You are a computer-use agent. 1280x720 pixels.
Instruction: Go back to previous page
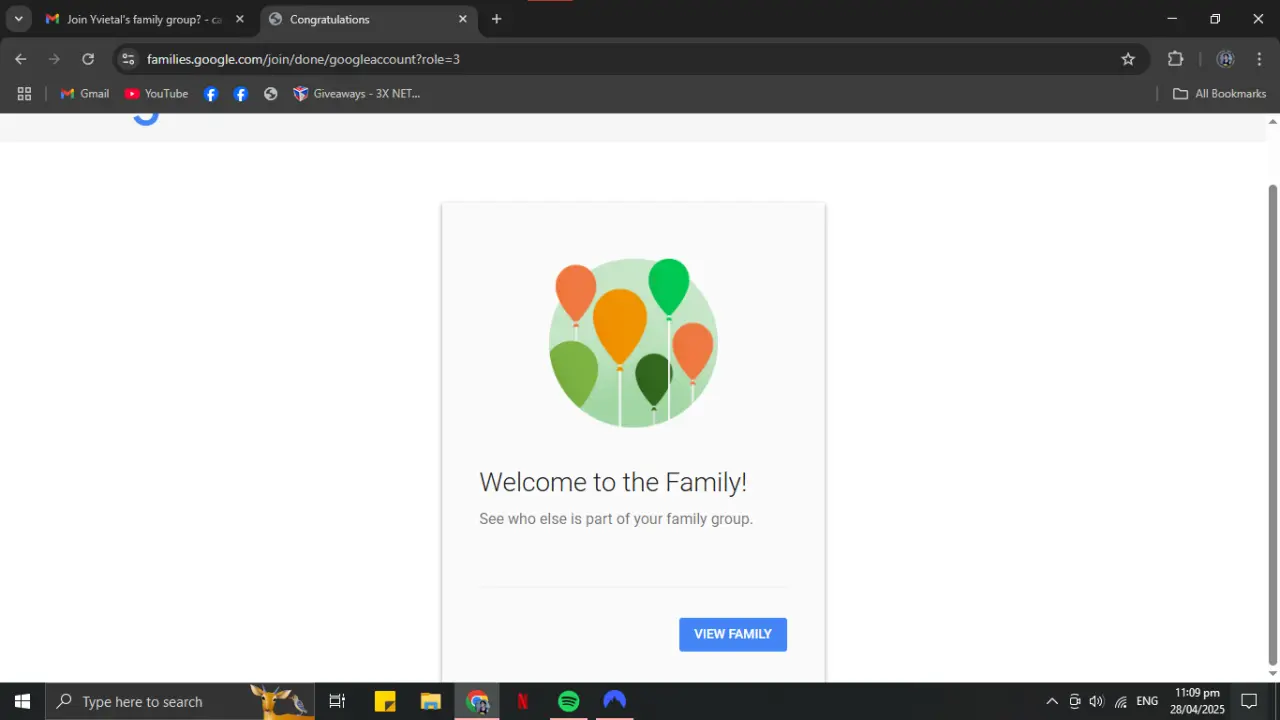click(21, 59)
